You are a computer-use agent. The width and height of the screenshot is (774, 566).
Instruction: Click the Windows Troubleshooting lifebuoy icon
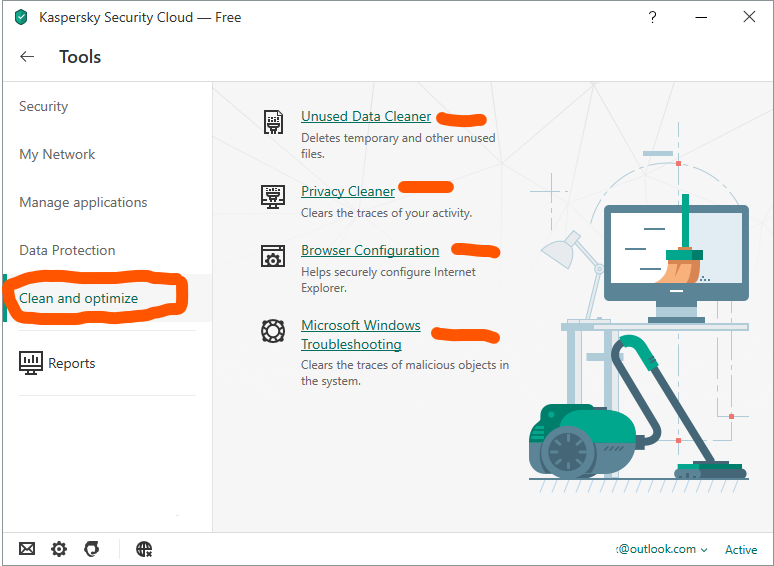click(x=273, y=331)
